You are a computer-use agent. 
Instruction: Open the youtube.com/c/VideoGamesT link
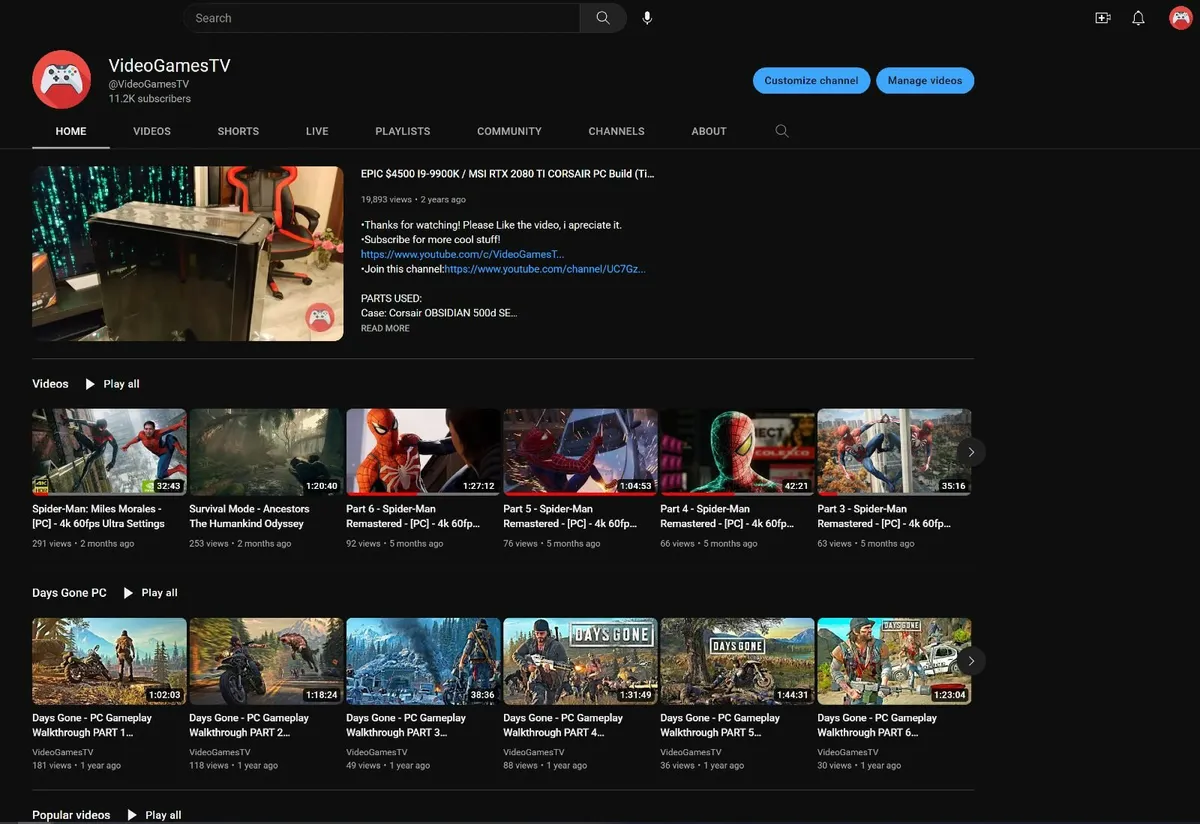(x=462, y=255)
